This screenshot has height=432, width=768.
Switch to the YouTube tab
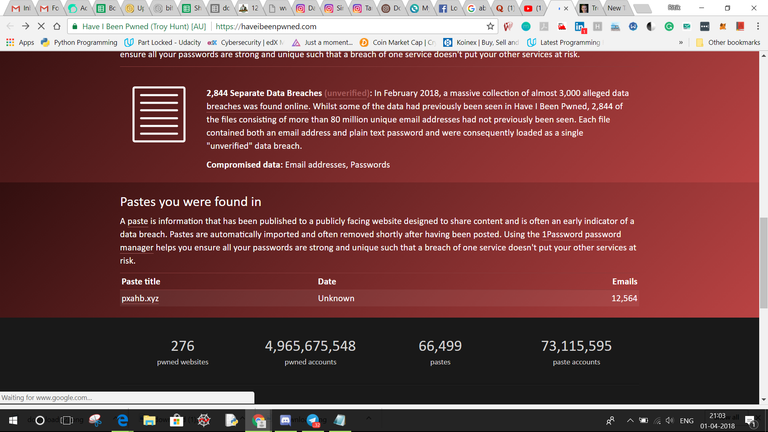tap(532, 8)
